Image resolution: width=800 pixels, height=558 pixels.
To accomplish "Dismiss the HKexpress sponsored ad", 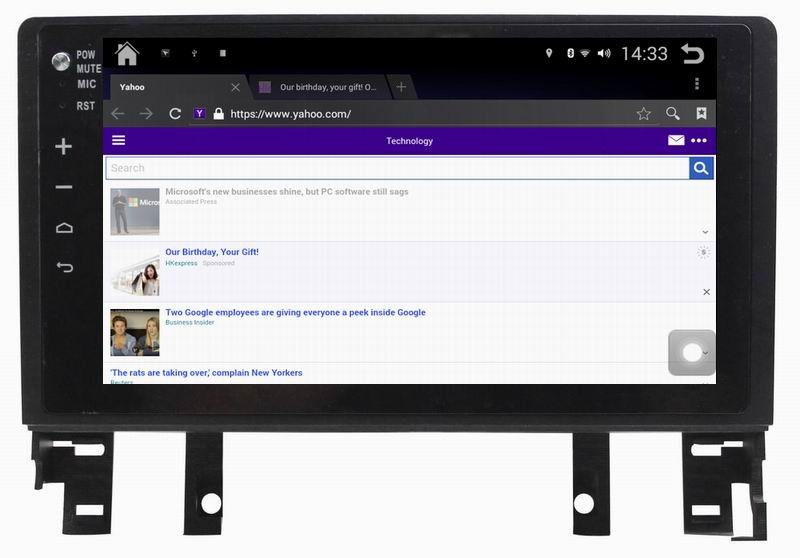I will coord(707,292).
